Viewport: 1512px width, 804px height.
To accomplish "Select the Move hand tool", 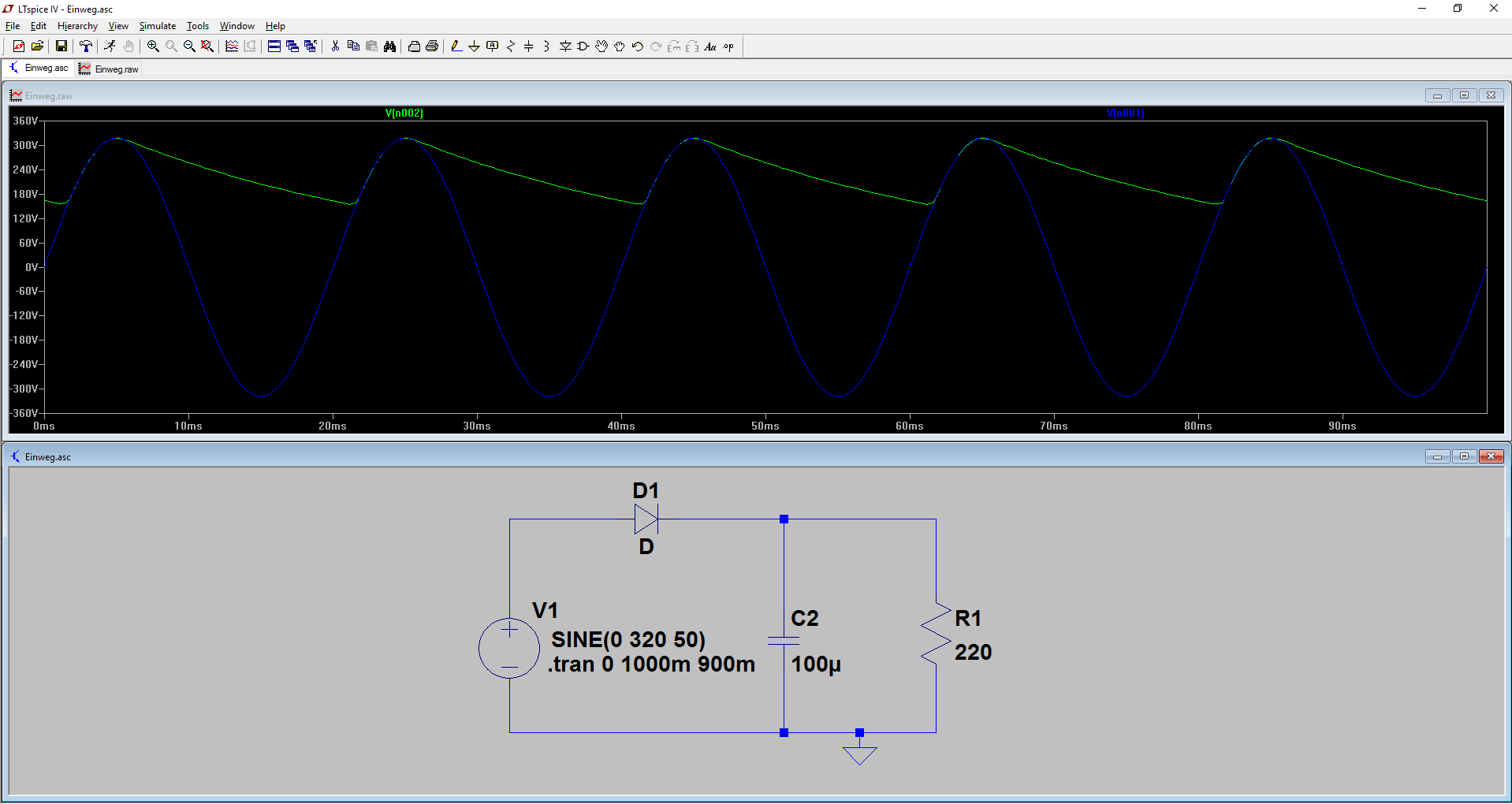I will point(601,47).
